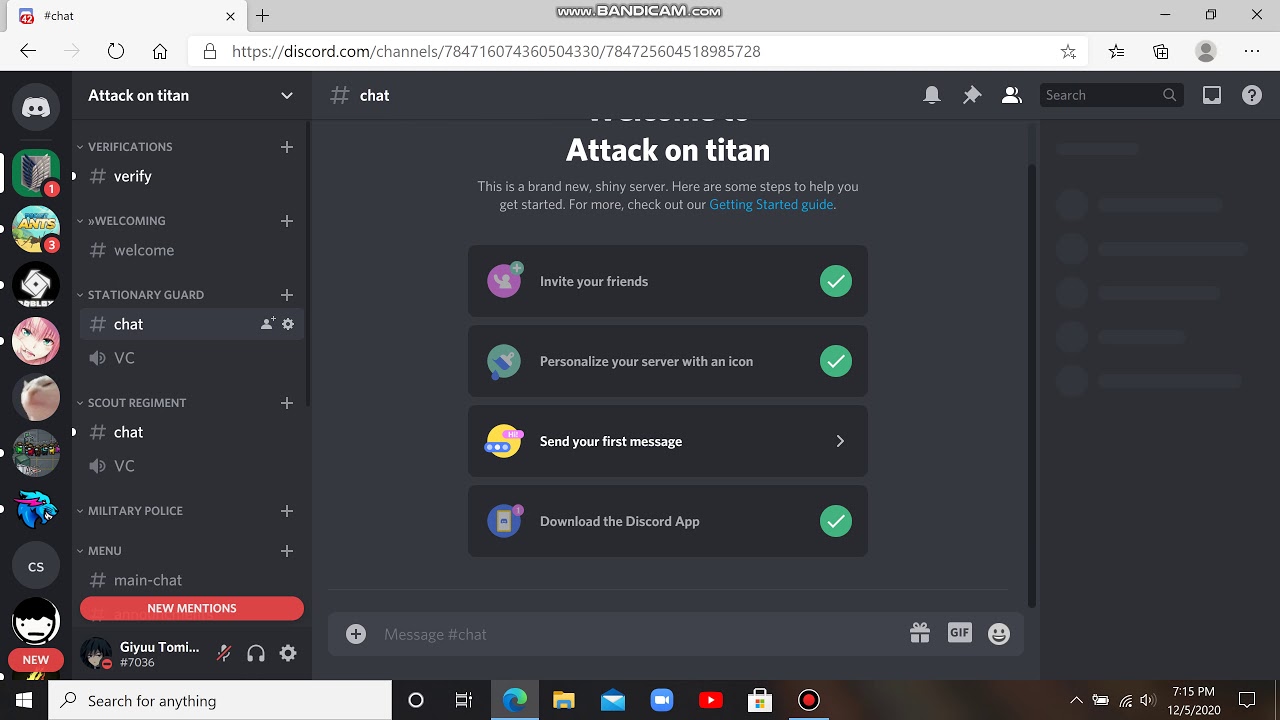
Task: Open user settings gear
Action: coord(288,653)
